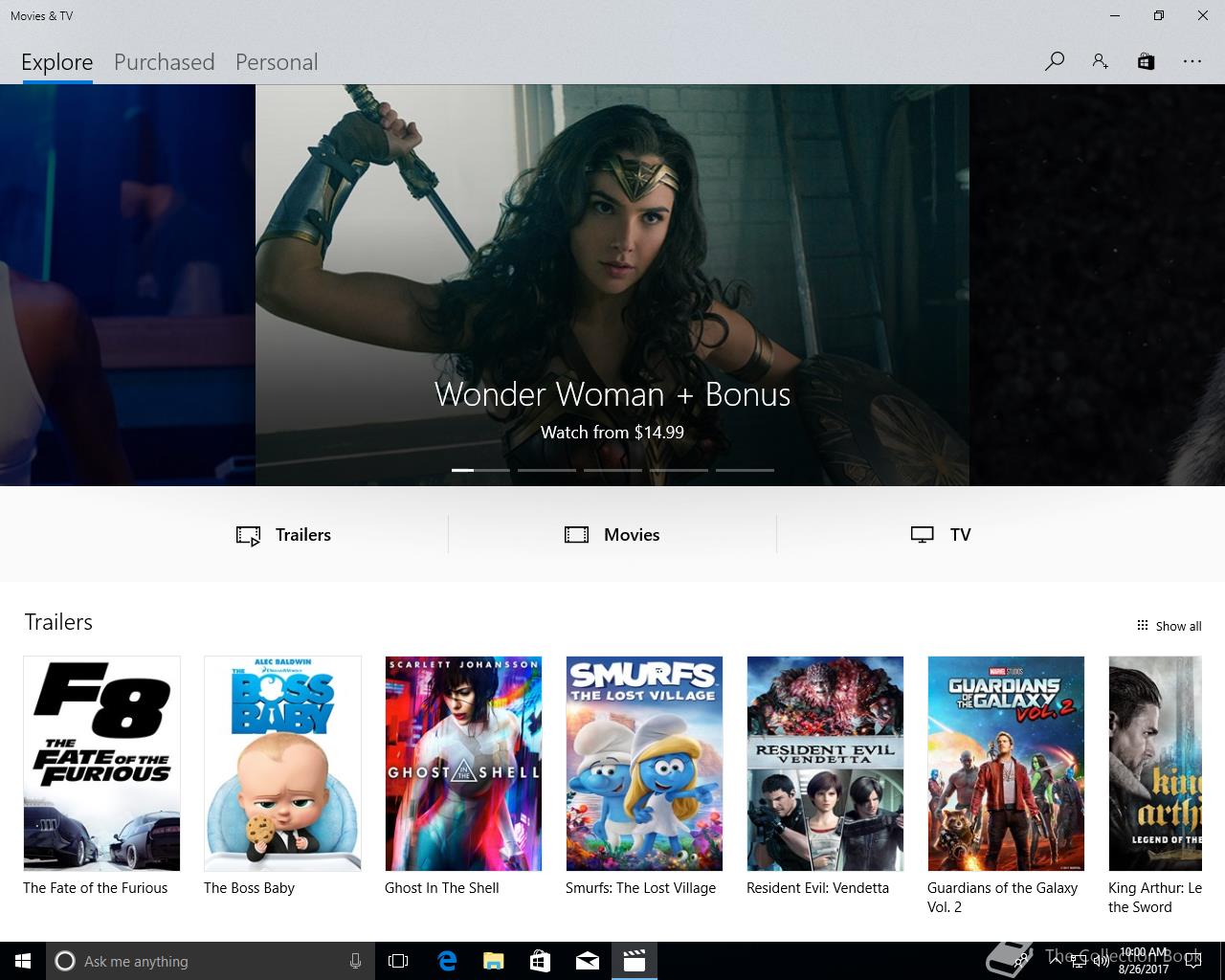This screenshot has height=980, width=1225.
Task: Open the TV category button
Action: pyautogui.click(x=941, y=535)
